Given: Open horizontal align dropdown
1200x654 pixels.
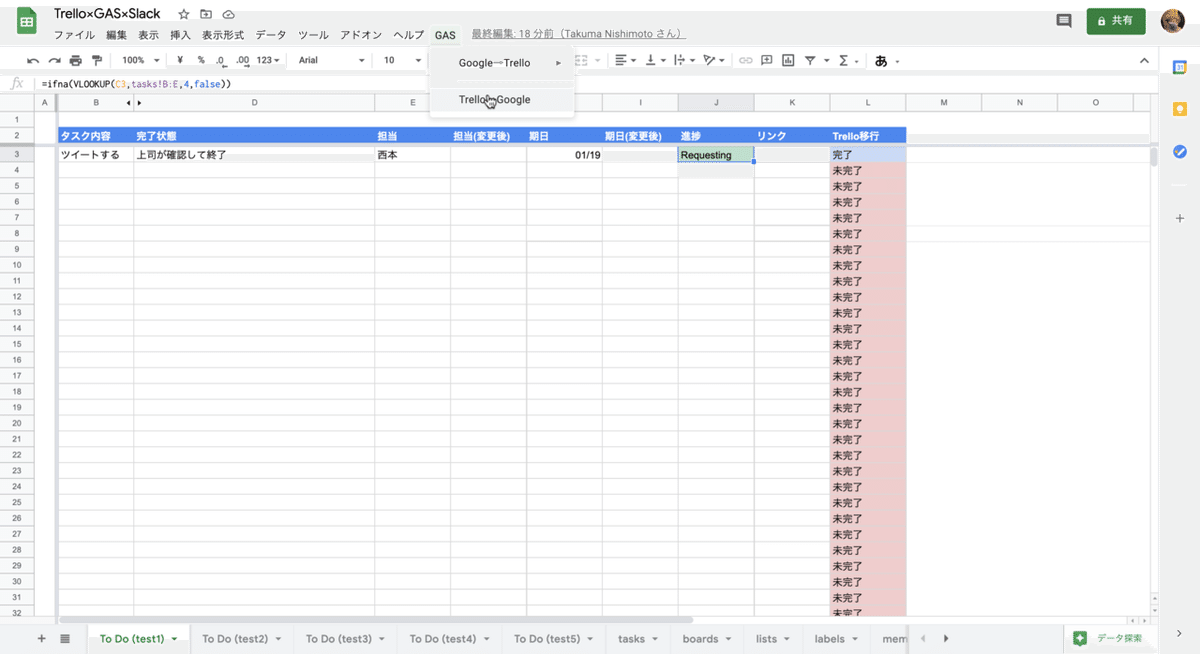Looking at the screenshot, I should click(625, 60).
